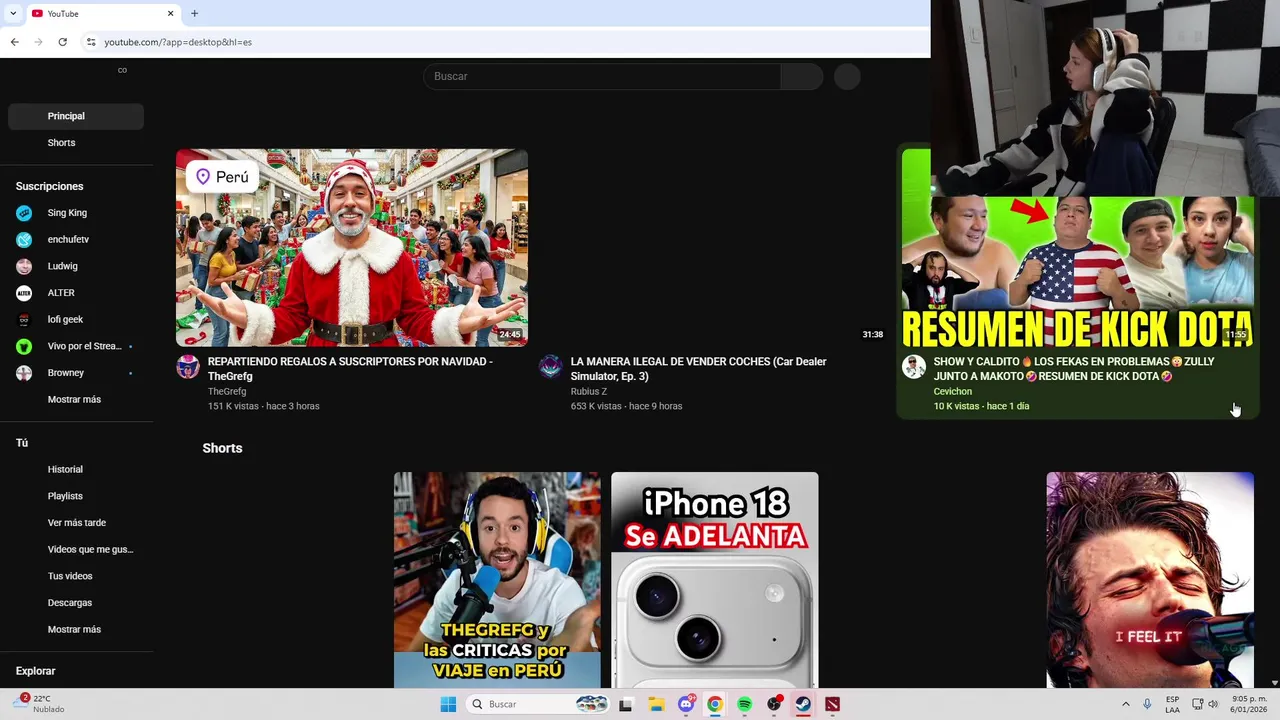Select Shorts in the YouTube sidebar
This screenshot has height=720, width=1280.
tap(76, 143)
